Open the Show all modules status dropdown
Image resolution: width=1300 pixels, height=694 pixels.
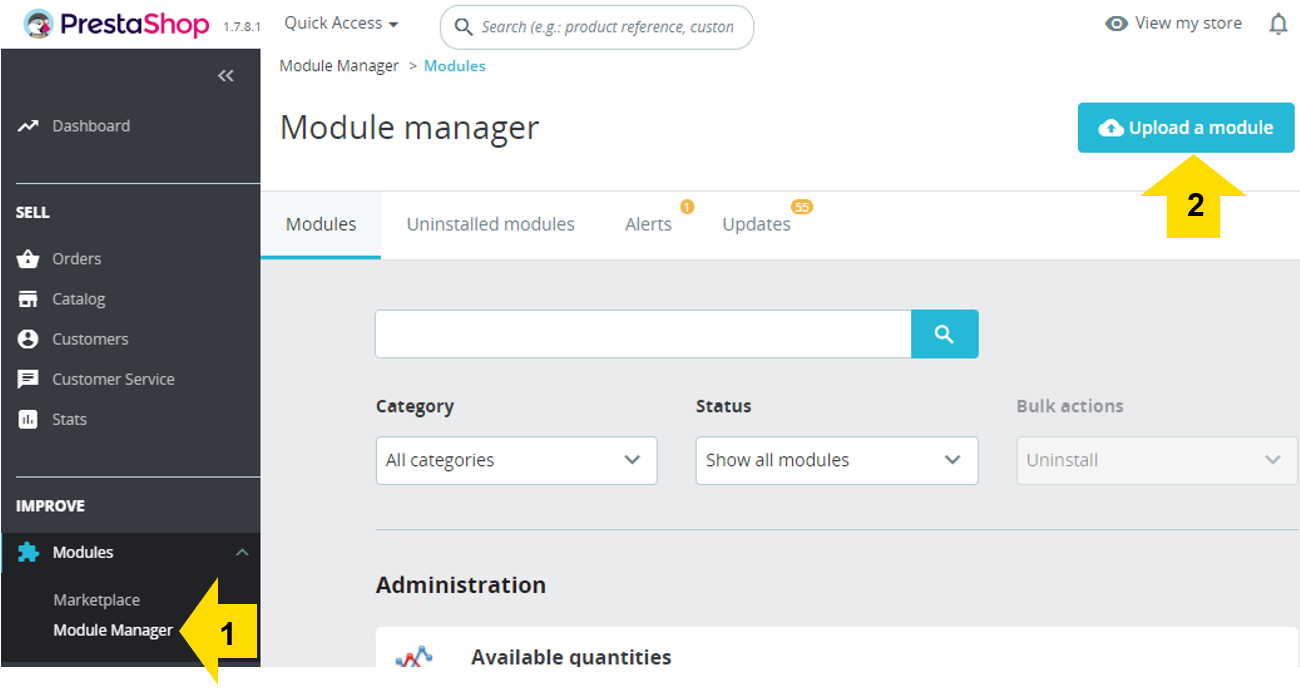click(x=837, y=460)
